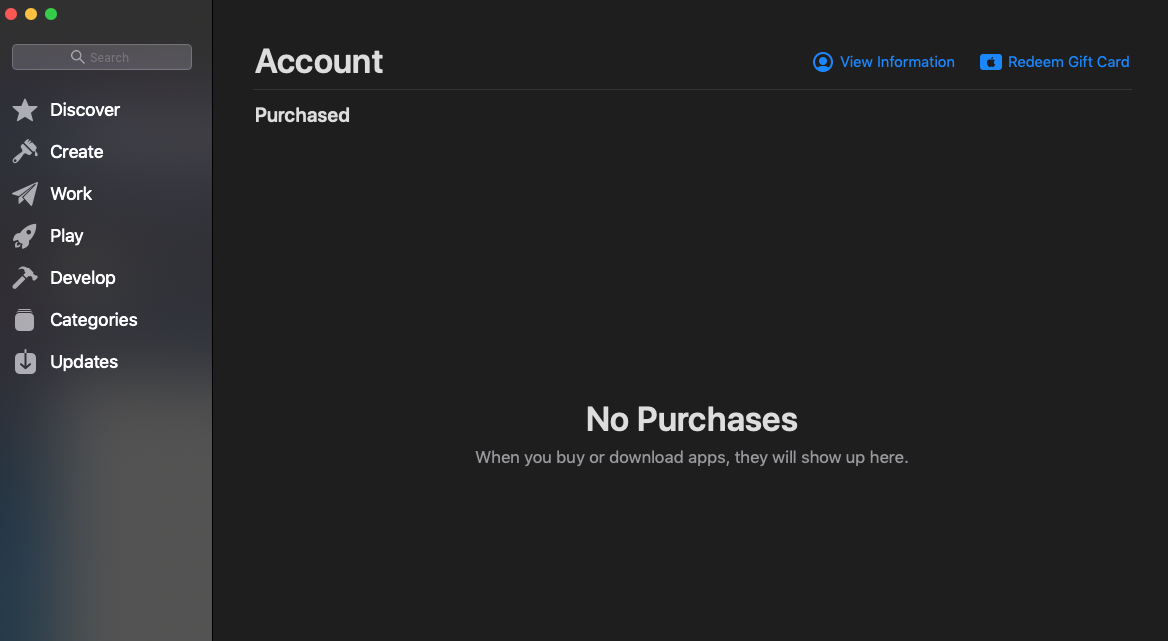Browse the Categories label in sidebar

pos(94,320)
